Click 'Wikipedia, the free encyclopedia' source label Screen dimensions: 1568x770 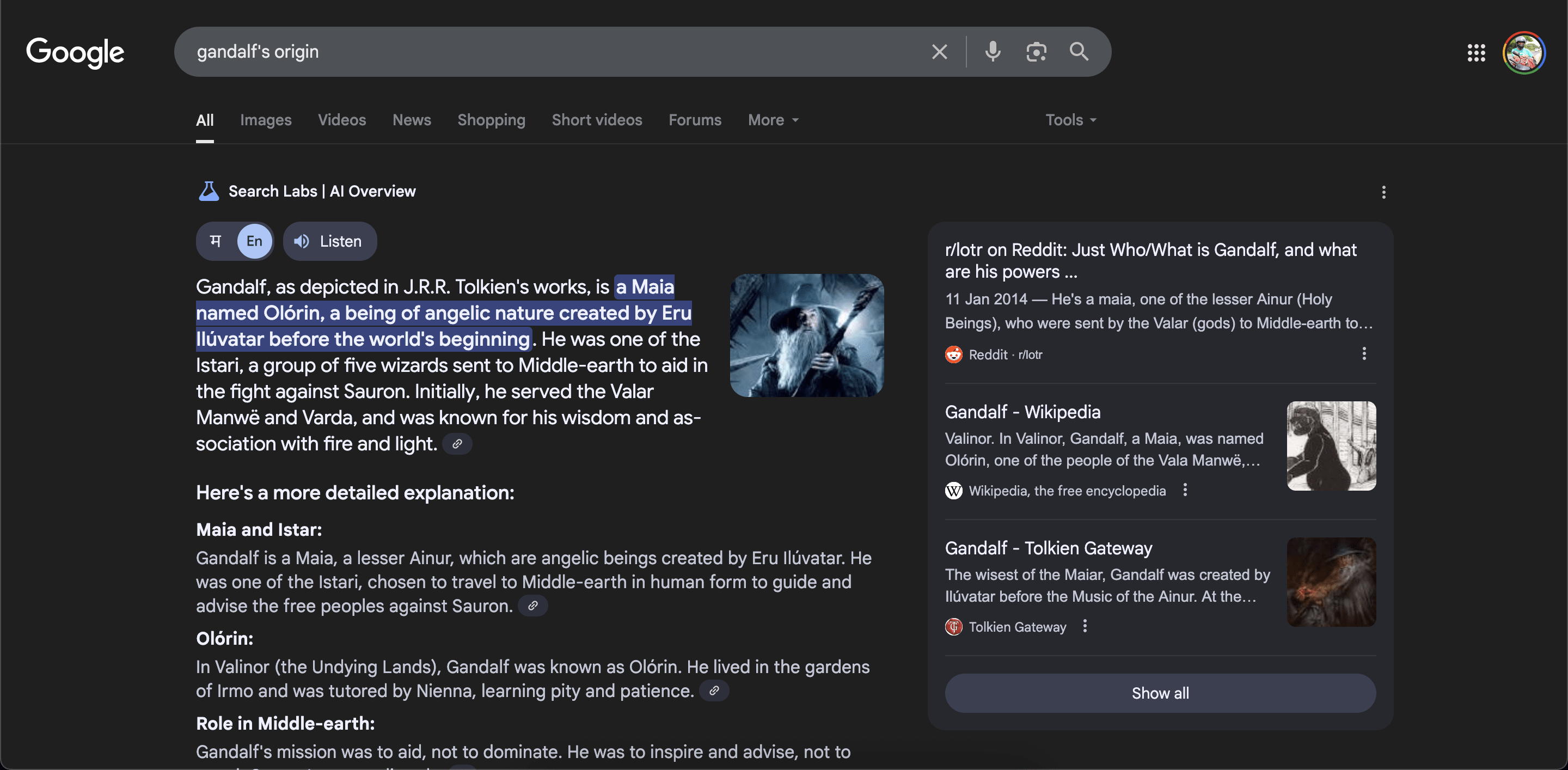1067,491
